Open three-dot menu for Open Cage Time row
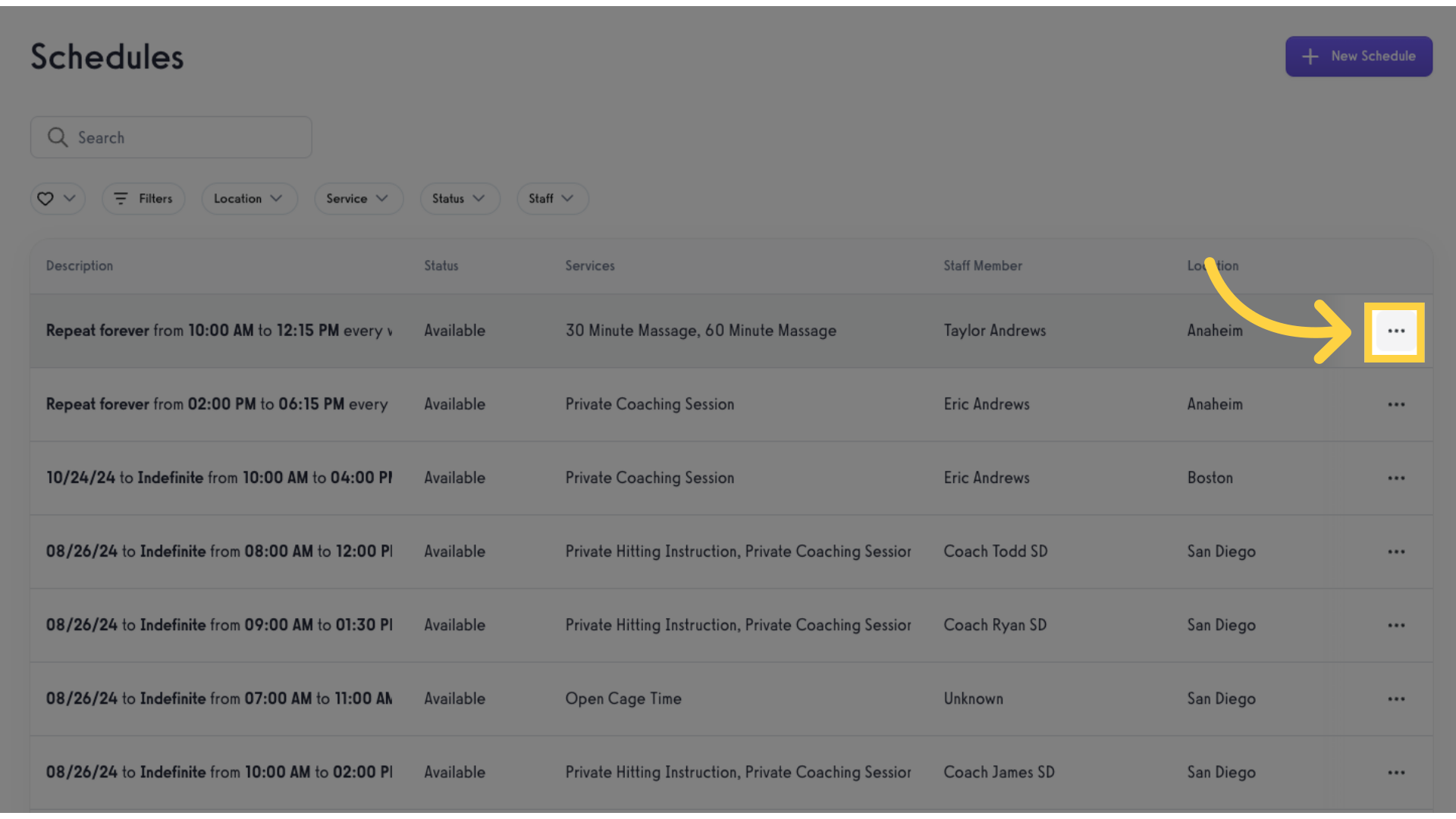 pyautogui.click(x=1396, y=699)
